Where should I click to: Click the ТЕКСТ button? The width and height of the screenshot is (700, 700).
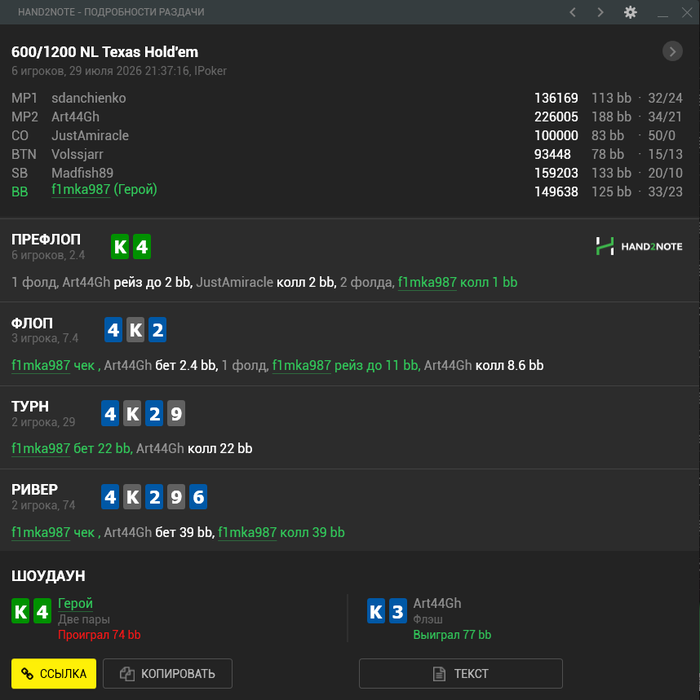(x=461, y=673)
